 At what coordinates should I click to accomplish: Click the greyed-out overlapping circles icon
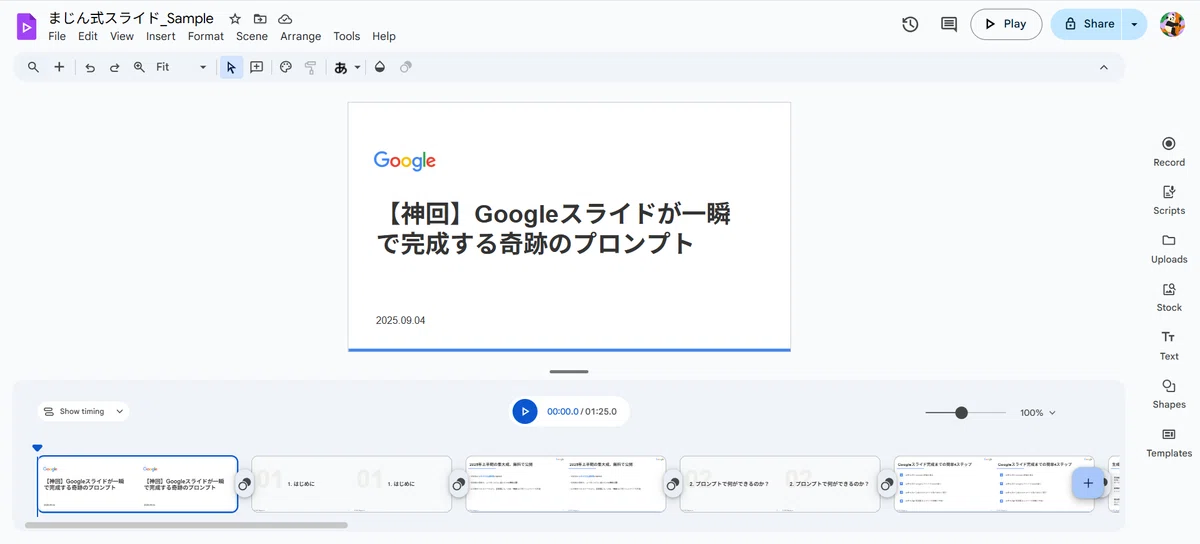pos(405,67)
